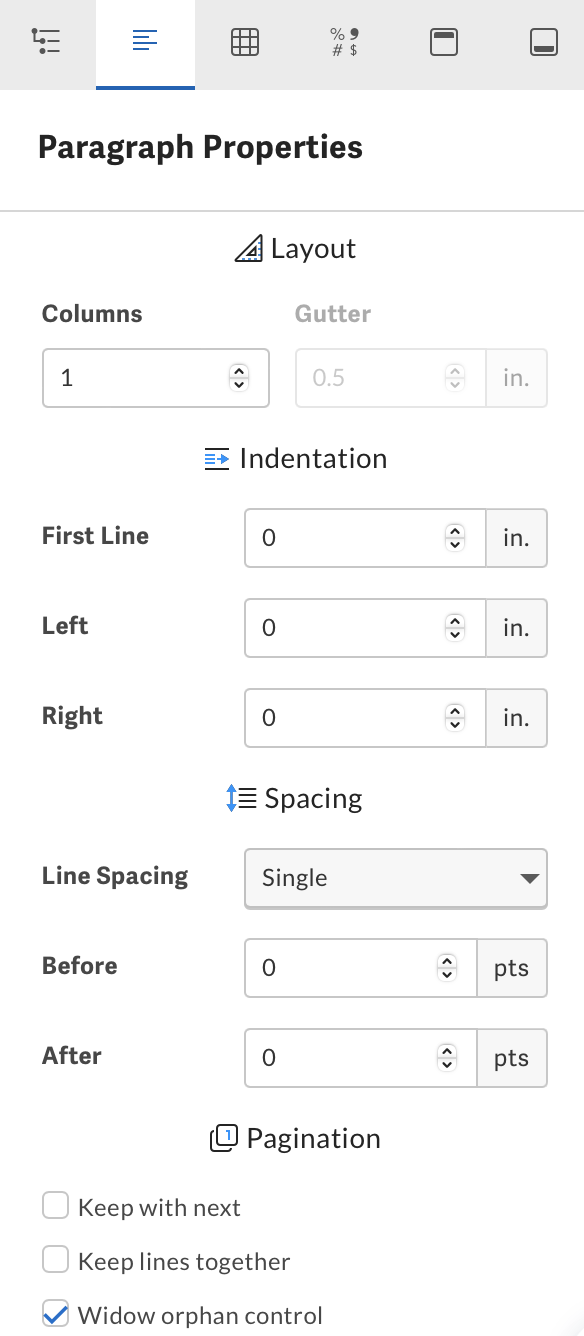This screenshot has height=1336, width=584.
Task: Click the First Line indentation stepper
Action: tap(455, 538)
